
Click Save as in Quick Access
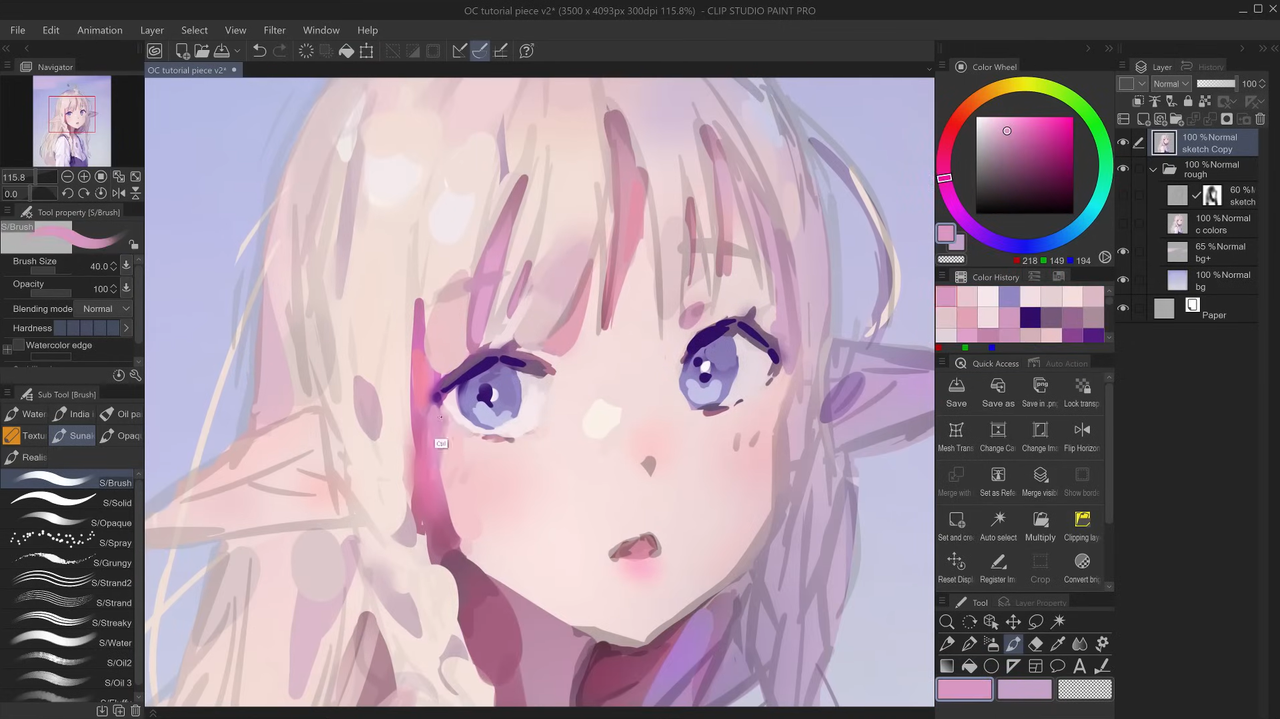point(998,392)
